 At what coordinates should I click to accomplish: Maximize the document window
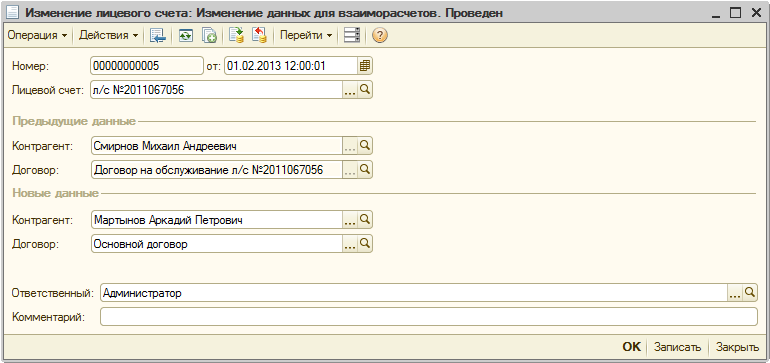[x=735, y=13]
